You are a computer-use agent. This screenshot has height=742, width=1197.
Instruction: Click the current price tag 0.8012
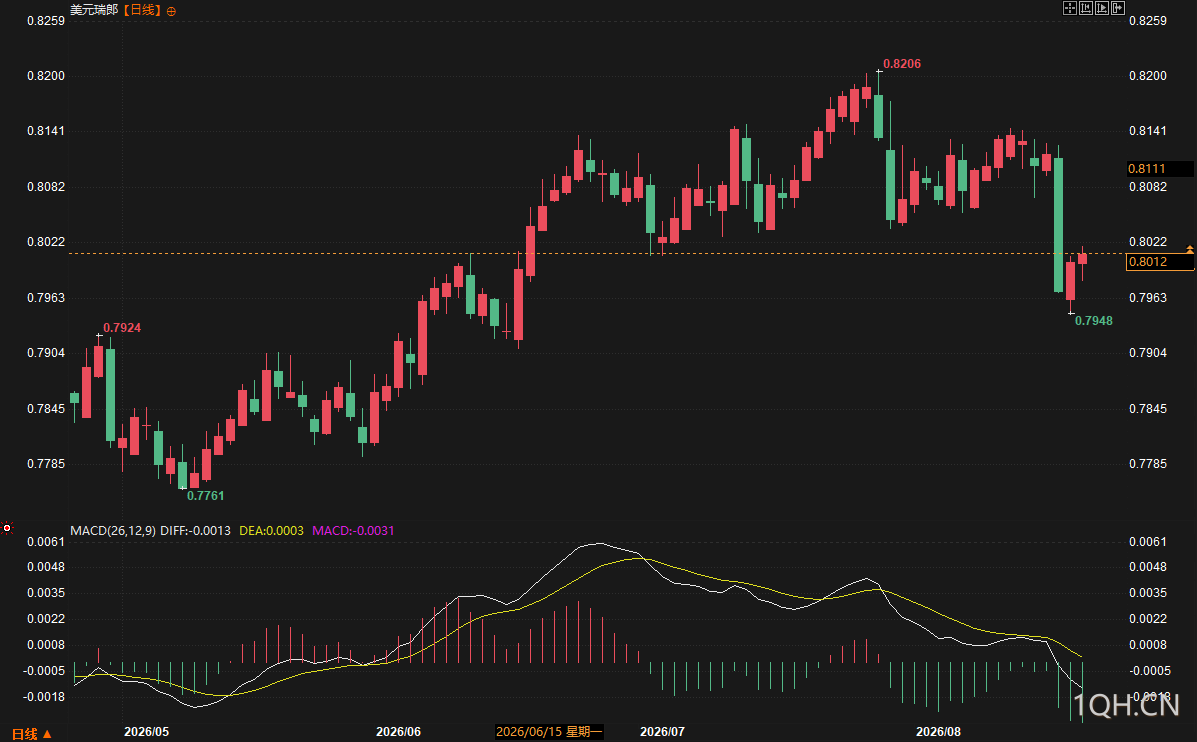pos(1160,262)
